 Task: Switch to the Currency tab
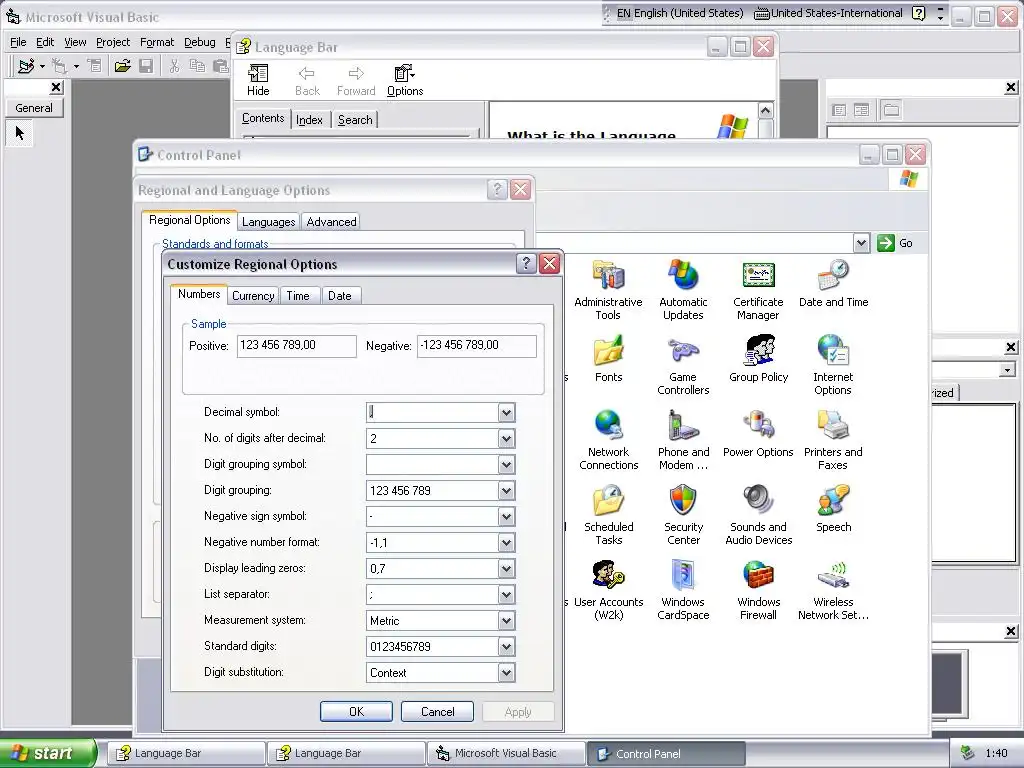[x=253, y=296]
